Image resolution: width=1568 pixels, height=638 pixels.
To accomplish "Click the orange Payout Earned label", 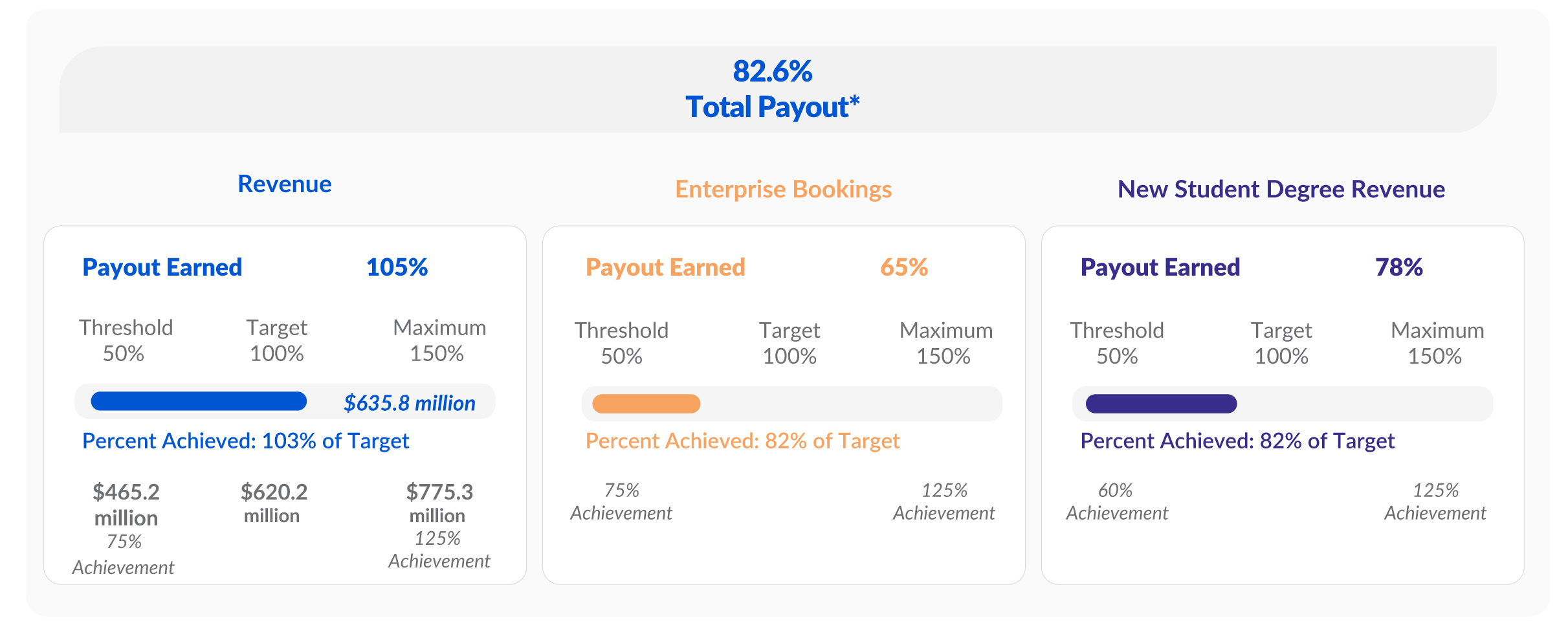I will point(665,267).
